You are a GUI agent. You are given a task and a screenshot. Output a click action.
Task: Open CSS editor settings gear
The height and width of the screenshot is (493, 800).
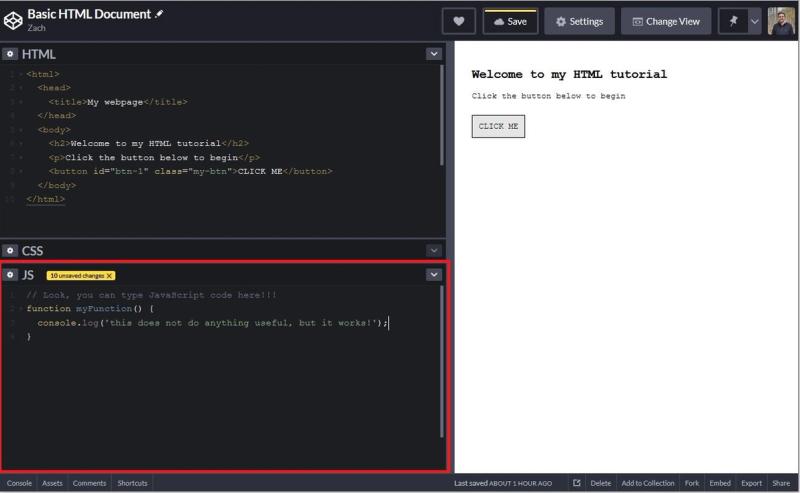[10, 251]
